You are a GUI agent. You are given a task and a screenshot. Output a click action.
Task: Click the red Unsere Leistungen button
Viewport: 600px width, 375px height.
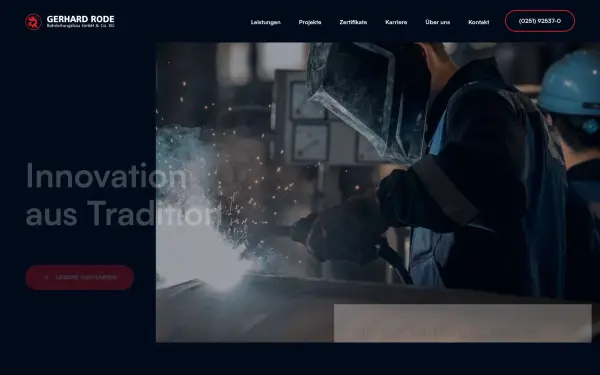80,277
